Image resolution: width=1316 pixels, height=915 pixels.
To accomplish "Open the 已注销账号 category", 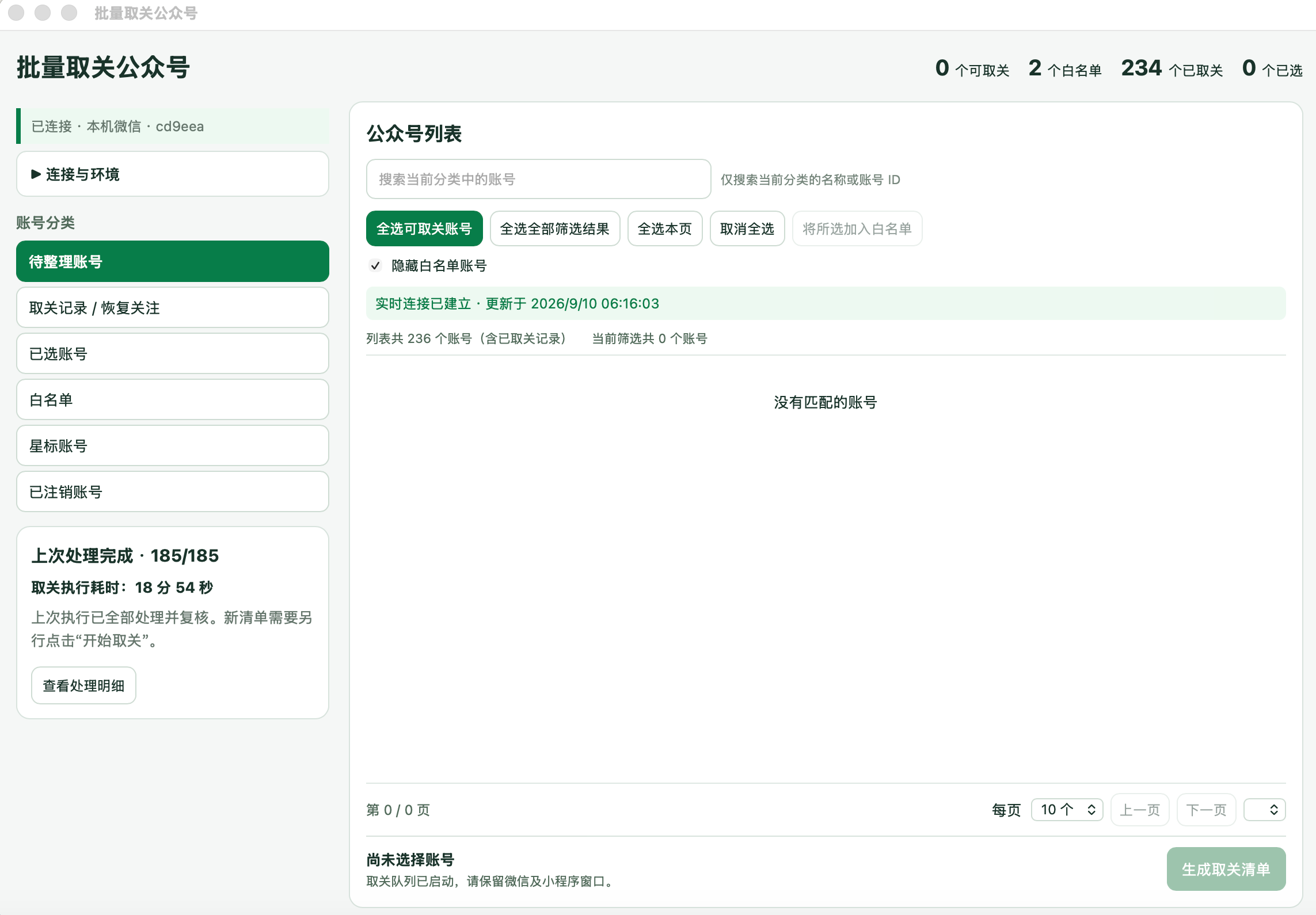I will pyautogui.click(x=172, y=491).
